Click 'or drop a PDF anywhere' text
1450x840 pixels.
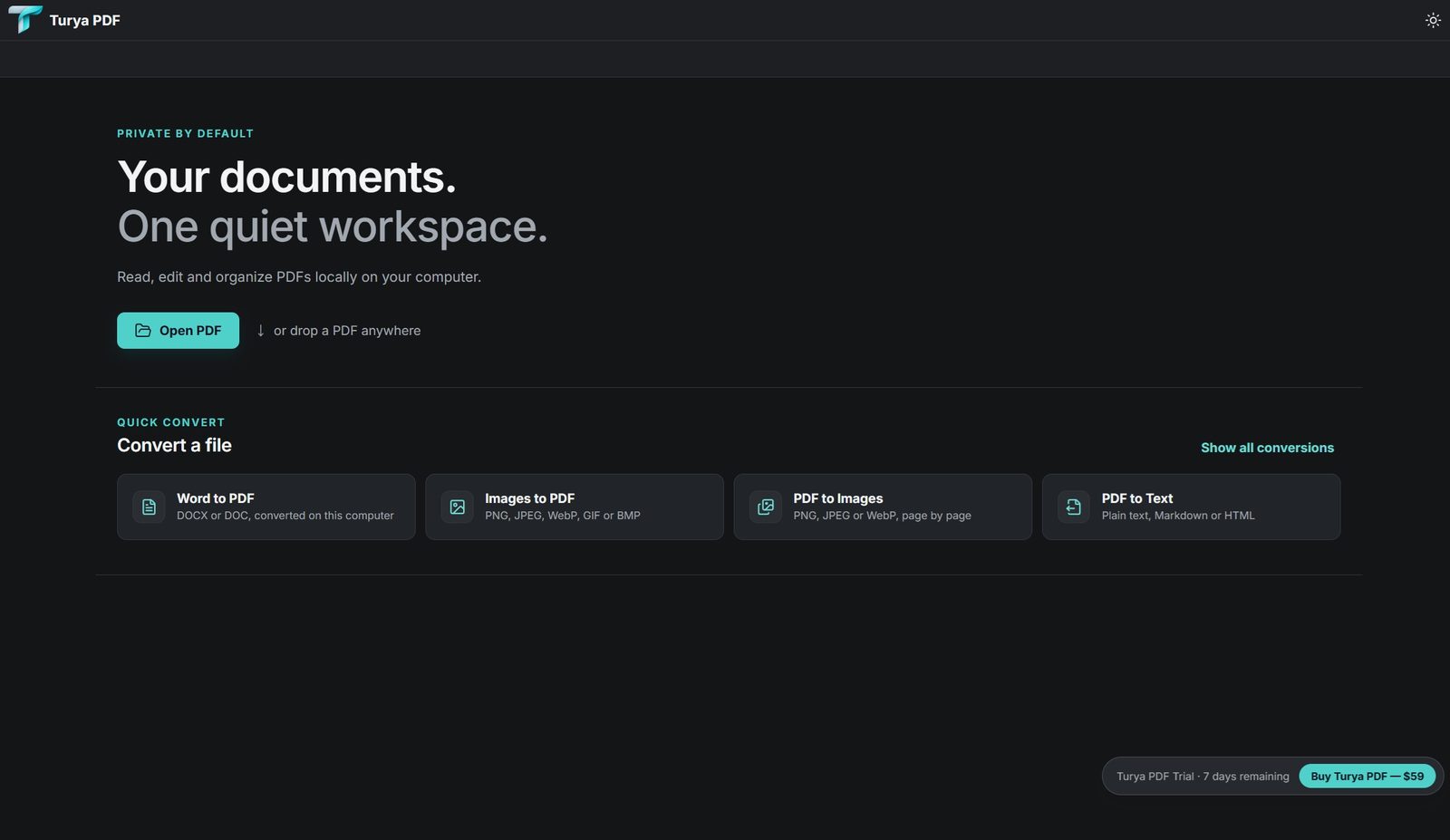click(x=347, y=331)
